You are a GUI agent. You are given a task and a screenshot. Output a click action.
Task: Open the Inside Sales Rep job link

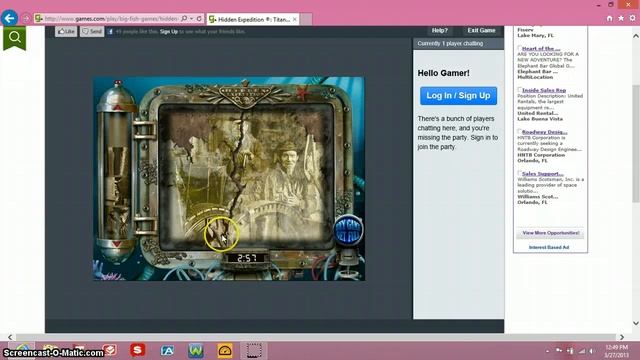[x=544, y=90]
